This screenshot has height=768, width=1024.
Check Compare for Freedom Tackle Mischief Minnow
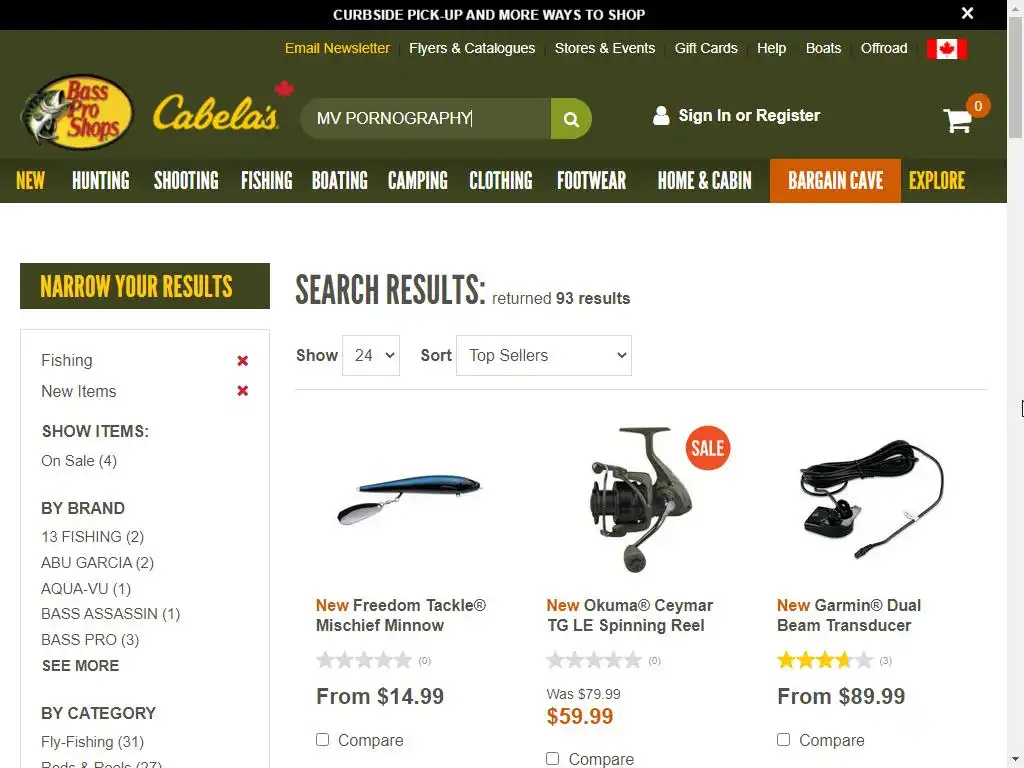point(323,739)
